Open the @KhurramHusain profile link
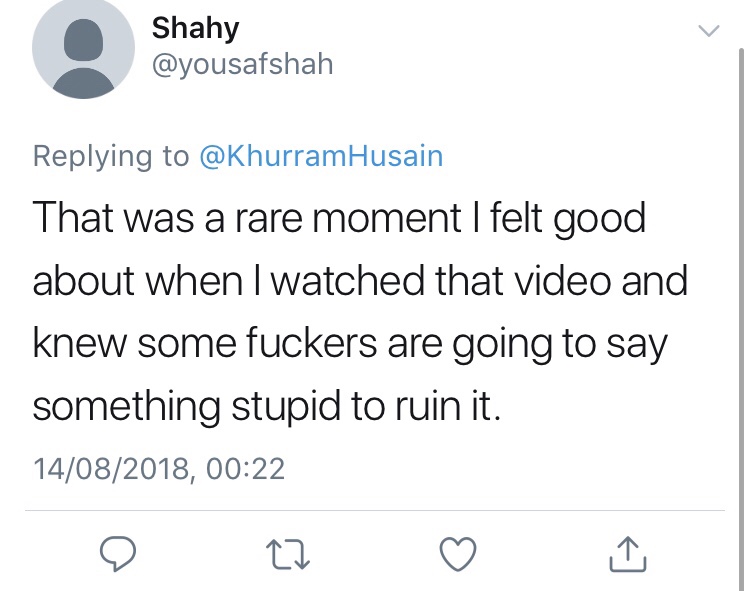 pyautogui.click(x=321, y=156)
